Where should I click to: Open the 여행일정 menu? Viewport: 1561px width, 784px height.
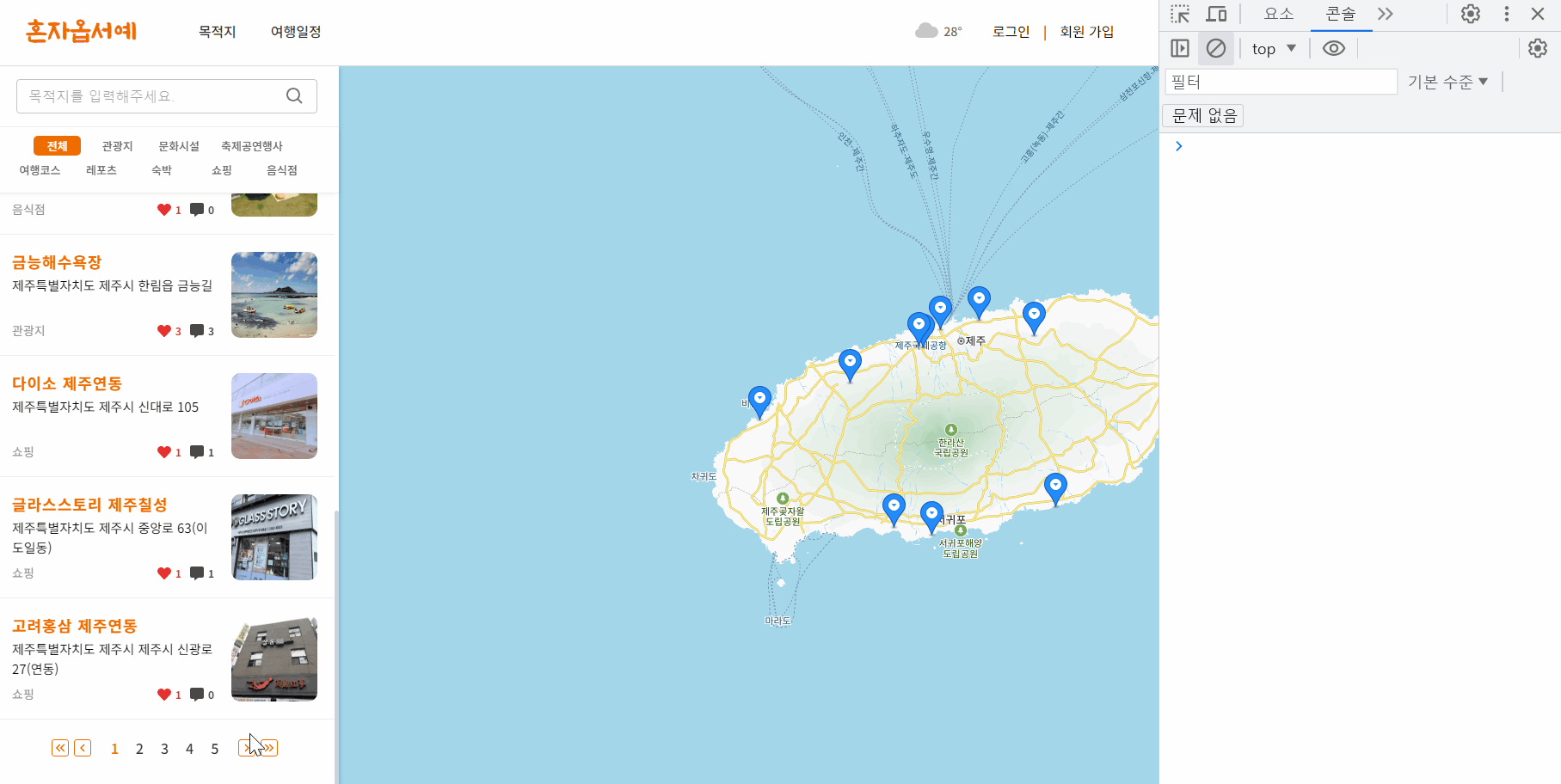click(x=296, y=32)
